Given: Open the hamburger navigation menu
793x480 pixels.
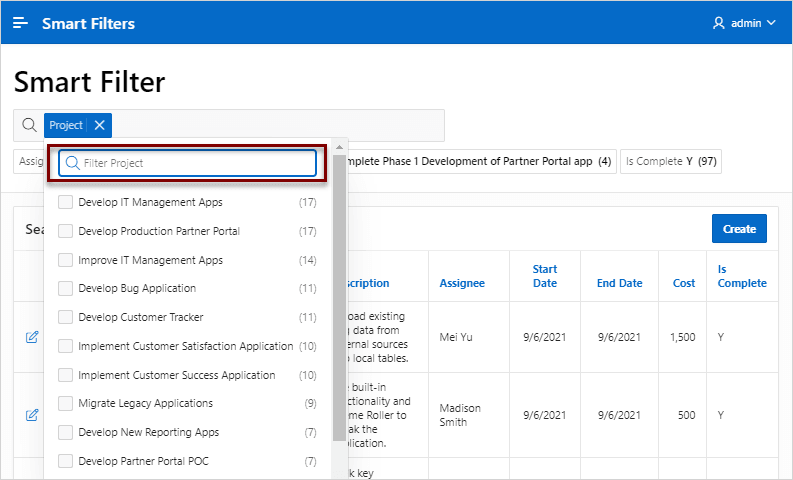Looking at the screenshot, I should (20, 23).
